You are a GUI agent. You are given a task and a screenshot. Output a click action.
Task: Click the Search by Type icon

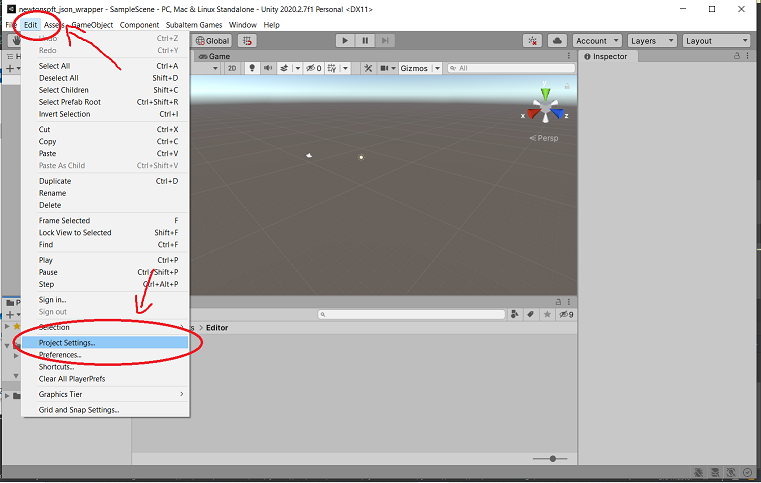click(x=514, y=315)
